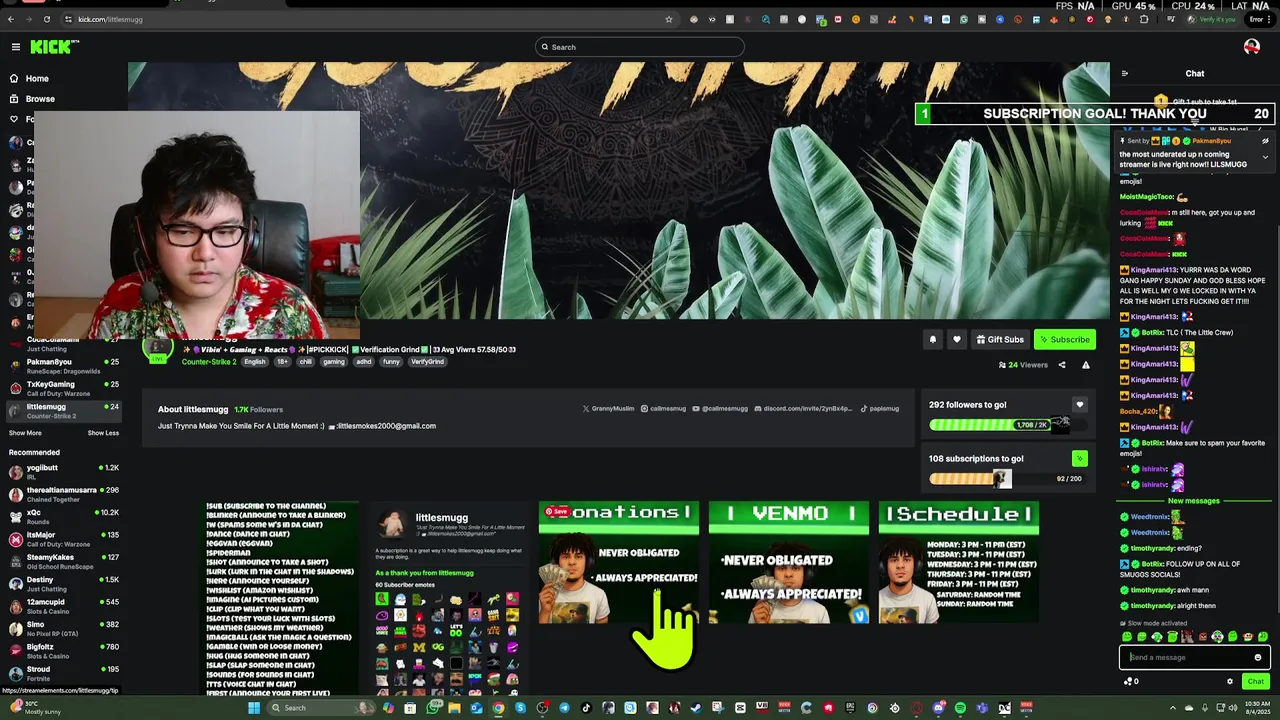This screenshot has width=1280, height=720.
Task: Open 12amcupid recommended channel
Action: (63, 606)
